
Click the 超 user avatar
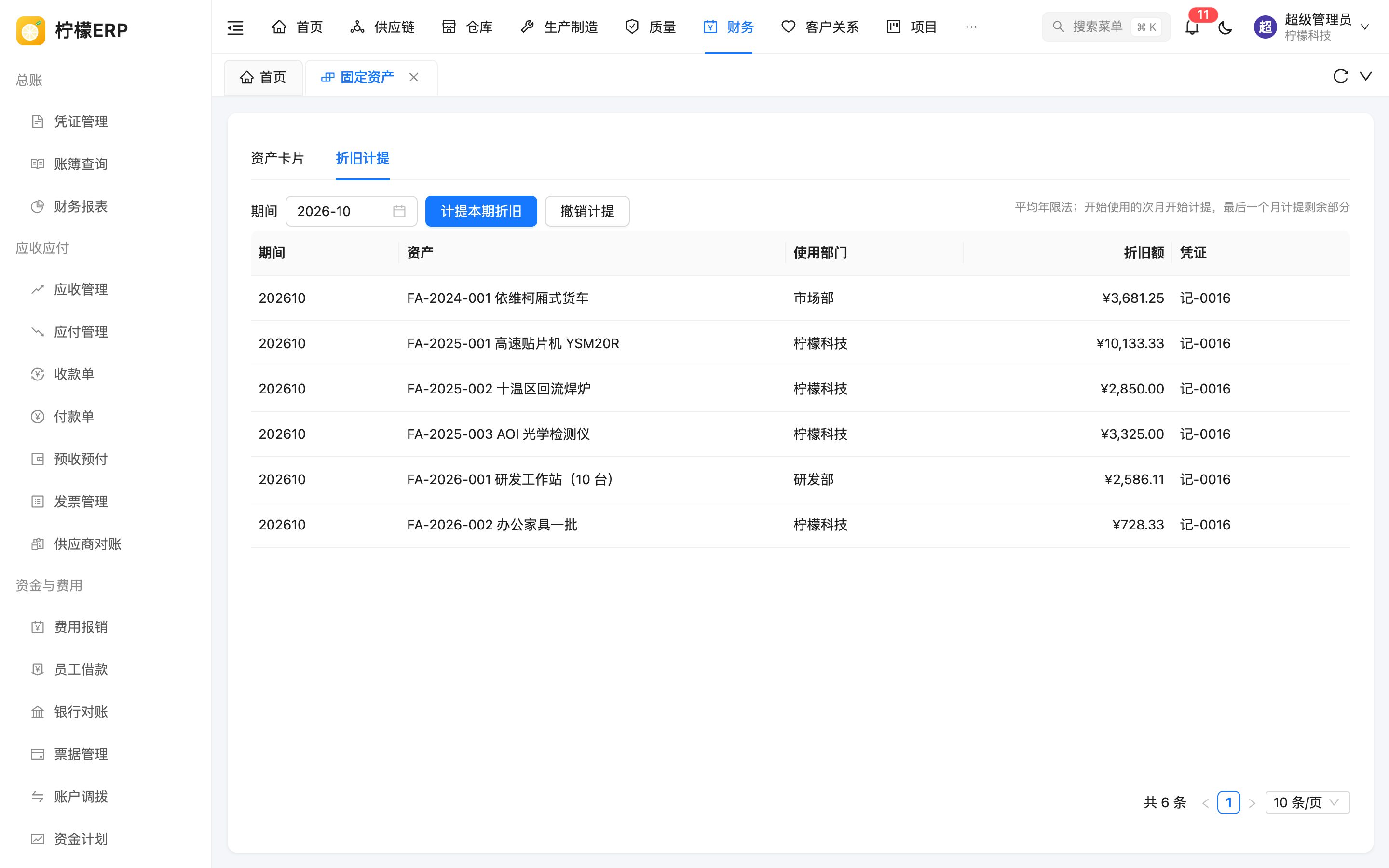click(1265, 27)
